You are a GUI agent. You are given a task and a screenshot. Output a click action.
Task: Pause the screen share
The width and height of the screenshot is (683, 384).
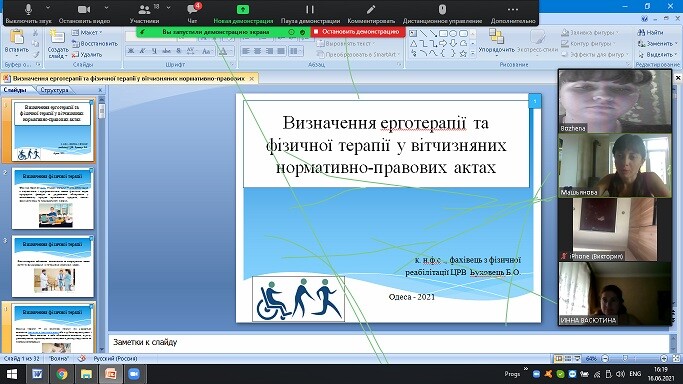point(310,13)
